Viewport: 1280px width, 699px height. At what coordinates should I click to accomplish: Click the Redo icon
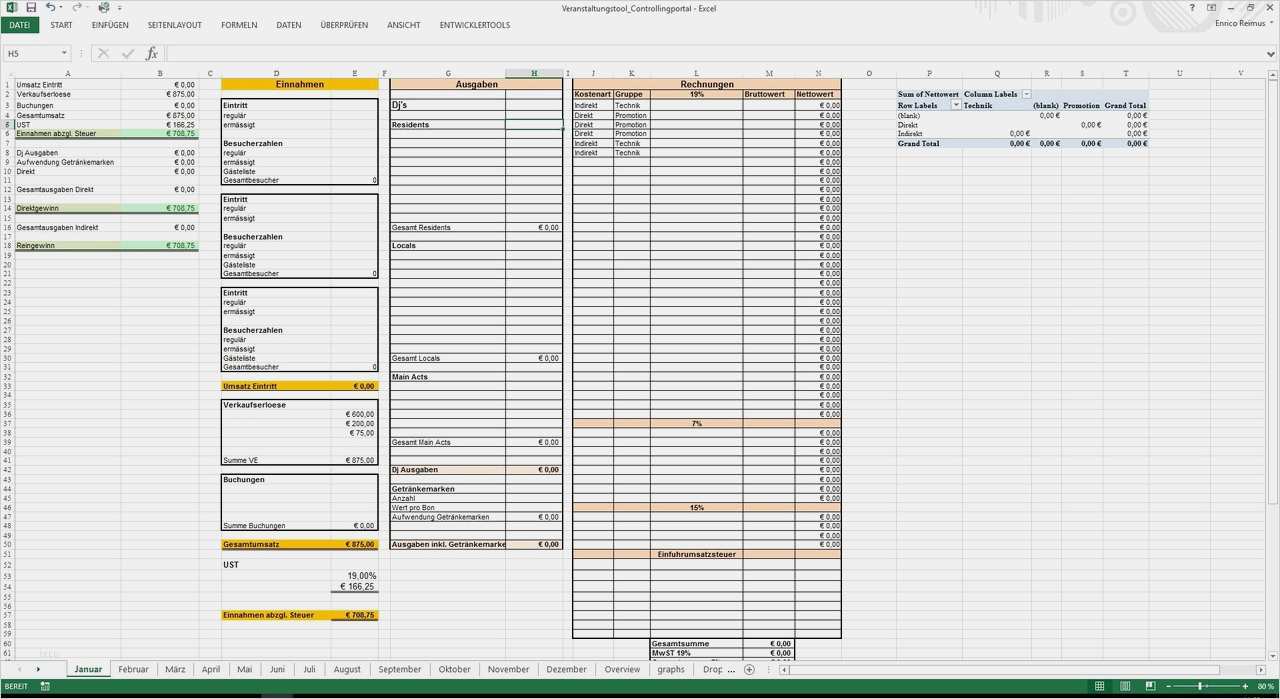(x=78, y=8)
